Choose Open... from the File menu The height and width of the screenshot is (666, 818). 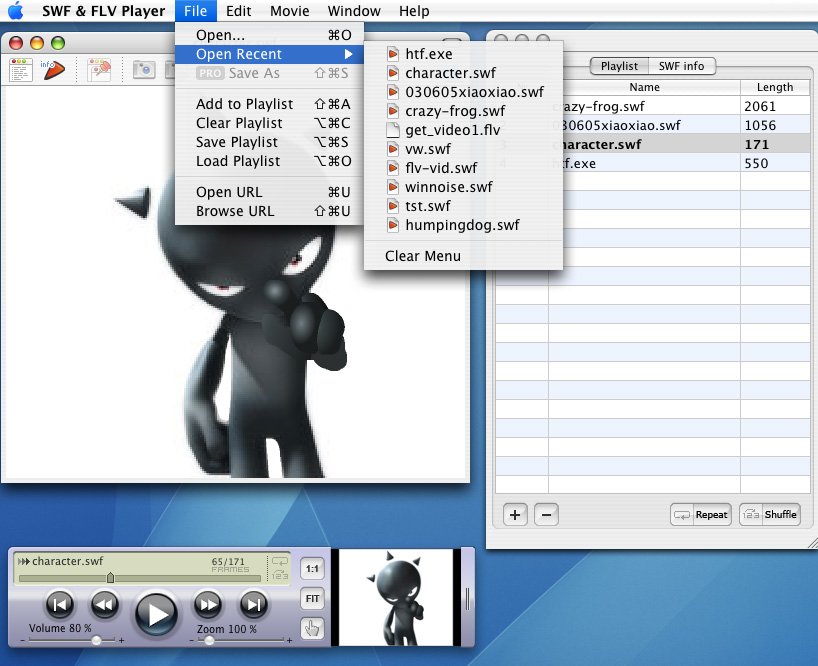[269, 35]
